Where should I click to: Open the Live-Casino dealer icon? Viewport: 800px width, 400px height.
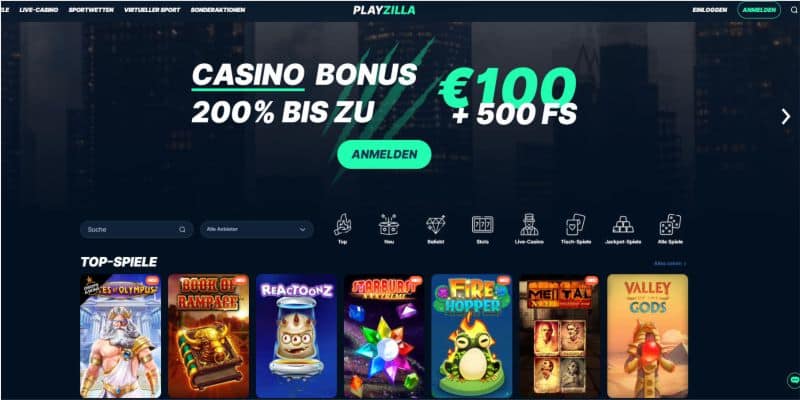pyautogui.click(x=529, y=224)
